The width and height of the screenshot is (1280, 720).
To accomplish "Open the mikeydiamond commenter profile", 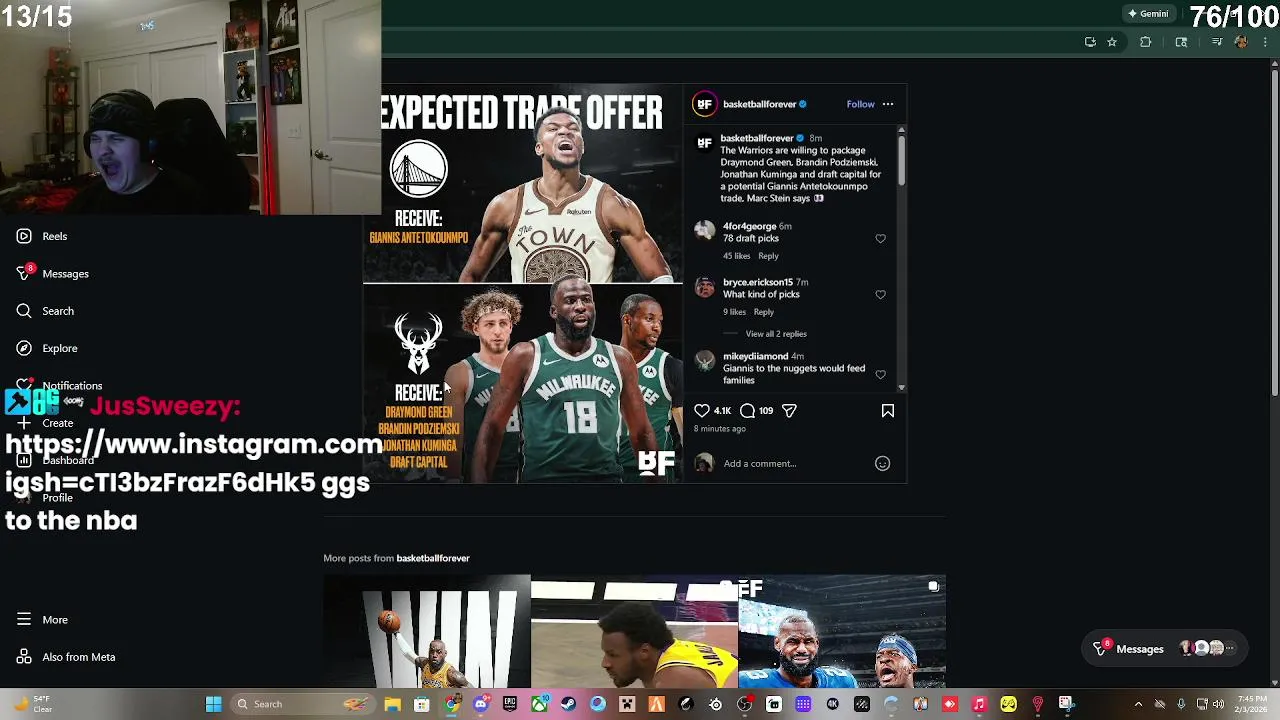I will point(755,356).
